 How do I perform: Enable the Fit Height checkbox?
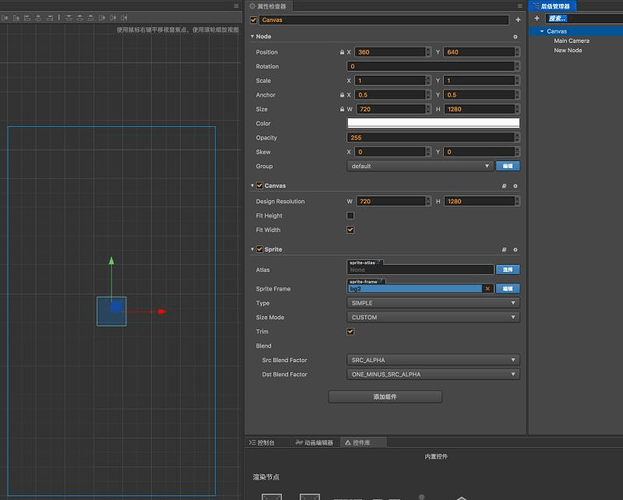click(350, 215)
